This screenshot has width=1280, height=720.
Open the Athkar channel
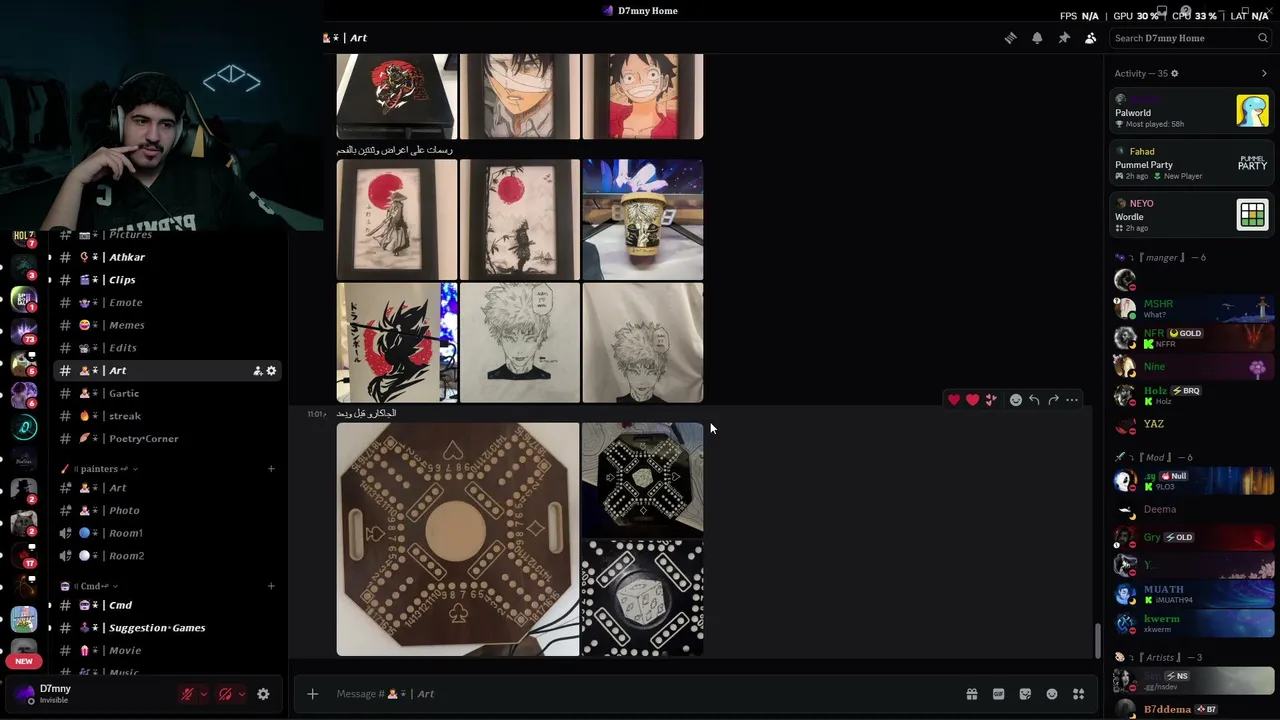(x=166, y=257)
